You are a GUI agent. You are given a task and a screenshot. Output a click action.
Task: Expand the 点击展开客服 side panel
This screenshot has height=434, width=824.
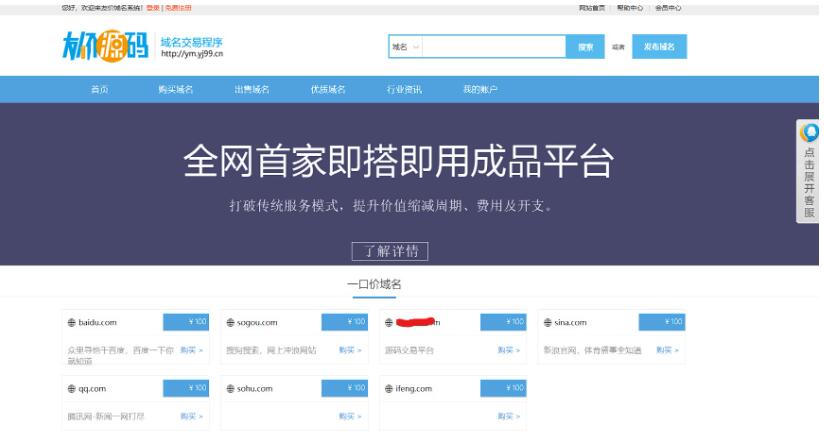[809, 180]
